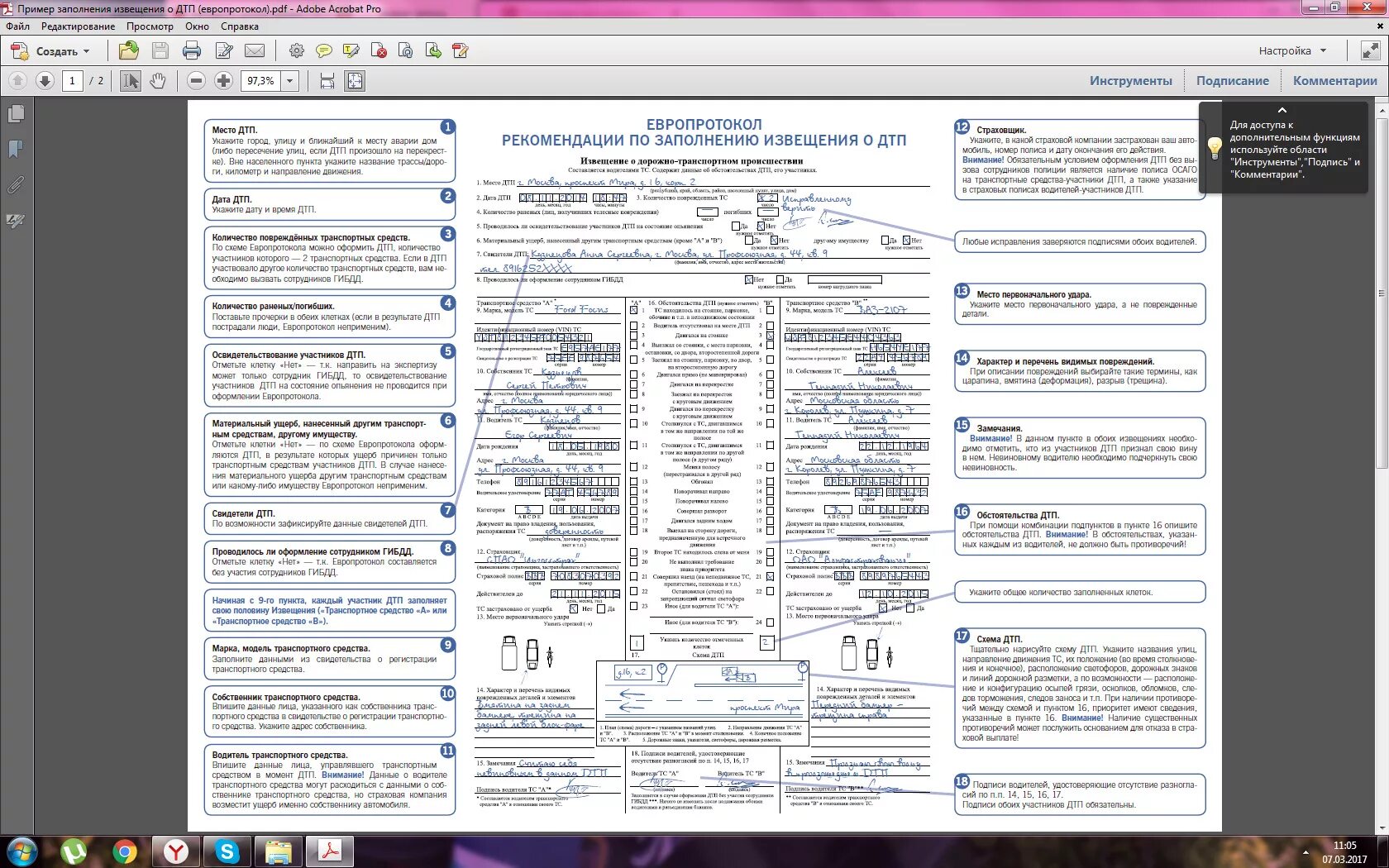Viewport: 1389px width, 868px height.
Task: Click the Sign document pen icon
Action: pyautogui.click(x=461, y=51)
